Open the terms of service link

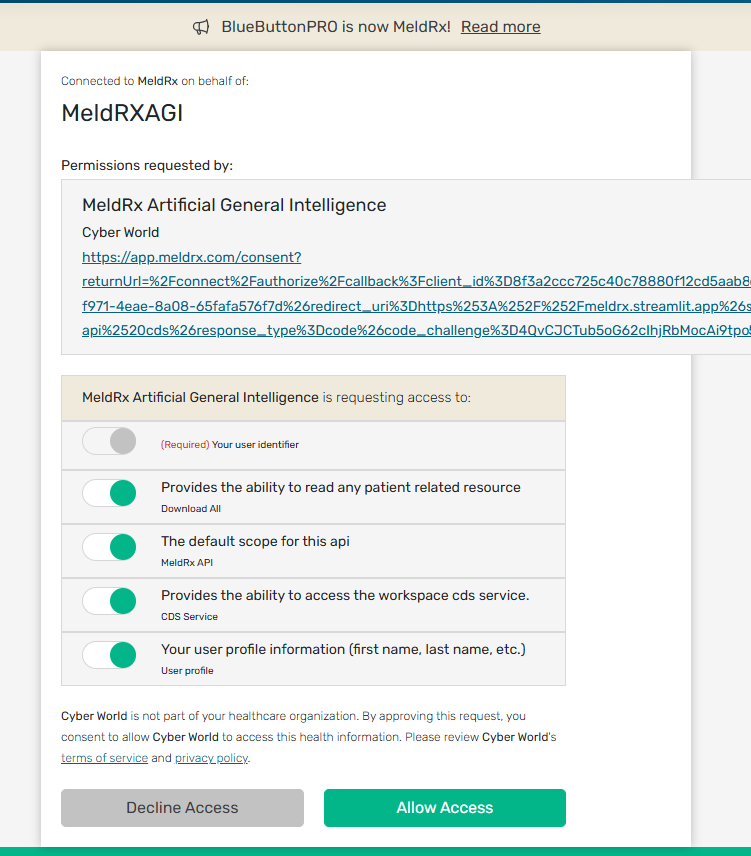coord(103,758)
